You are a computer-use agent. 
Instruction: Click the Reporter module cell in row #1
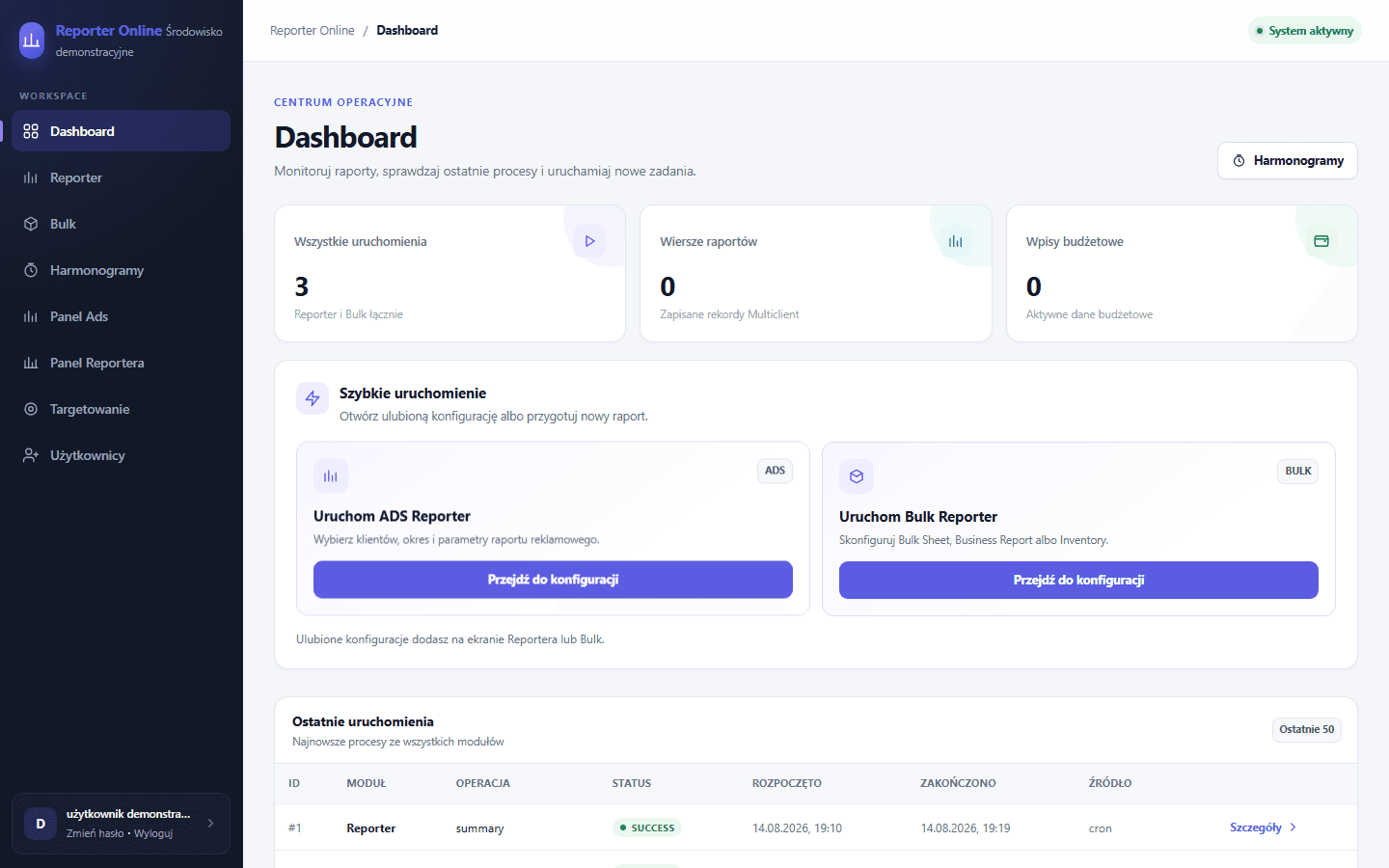click(x=371, y=828)
